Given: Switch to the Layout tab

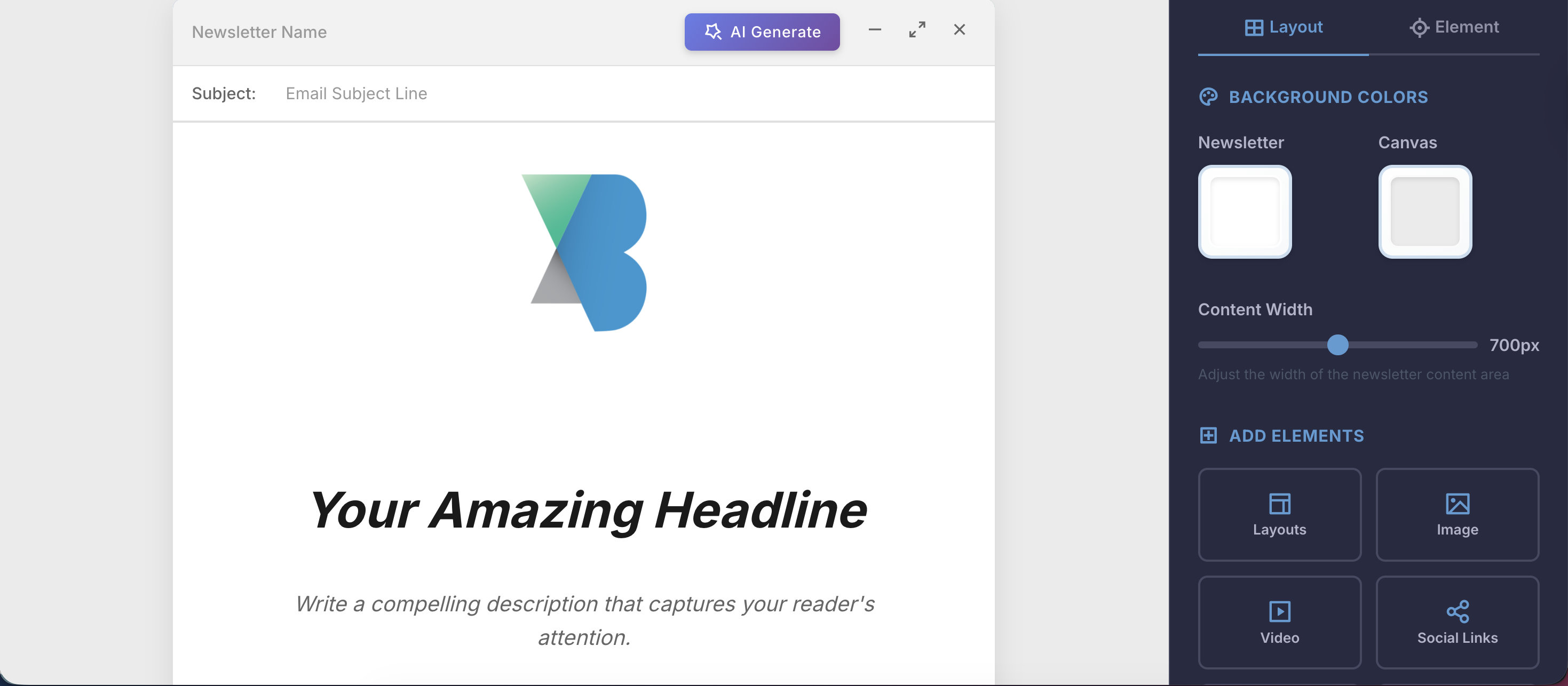Looking at the screenshot, I should tap(1283, 27).
